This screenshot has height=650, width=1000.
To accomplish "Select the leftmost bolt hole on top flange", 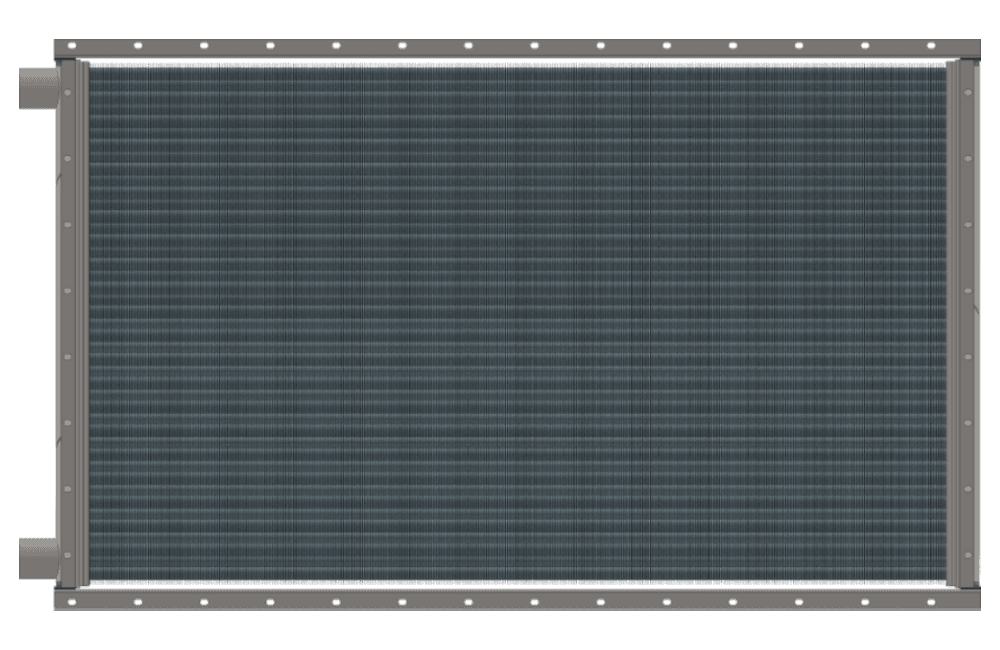I will 72,45.
